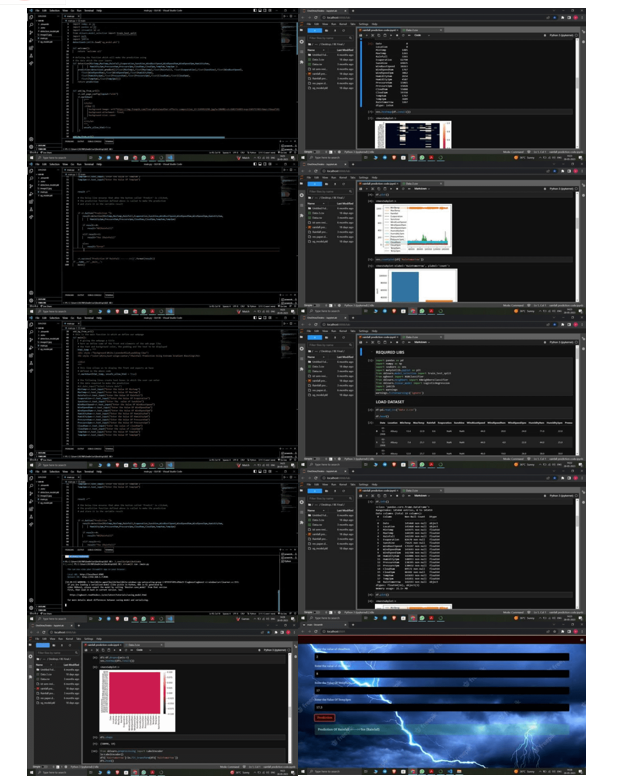This screenshot has height=779, width=620.
Task: Click the red heatmap image output
Action: pos(137,701)
